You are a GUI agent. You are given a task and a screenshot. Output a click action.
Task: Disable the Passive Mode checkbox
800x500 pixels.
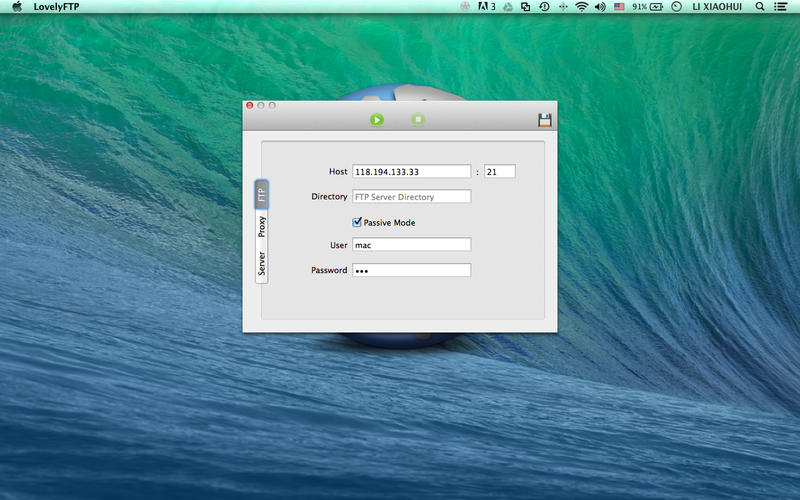pyautogui.click(x=357, y=222)
